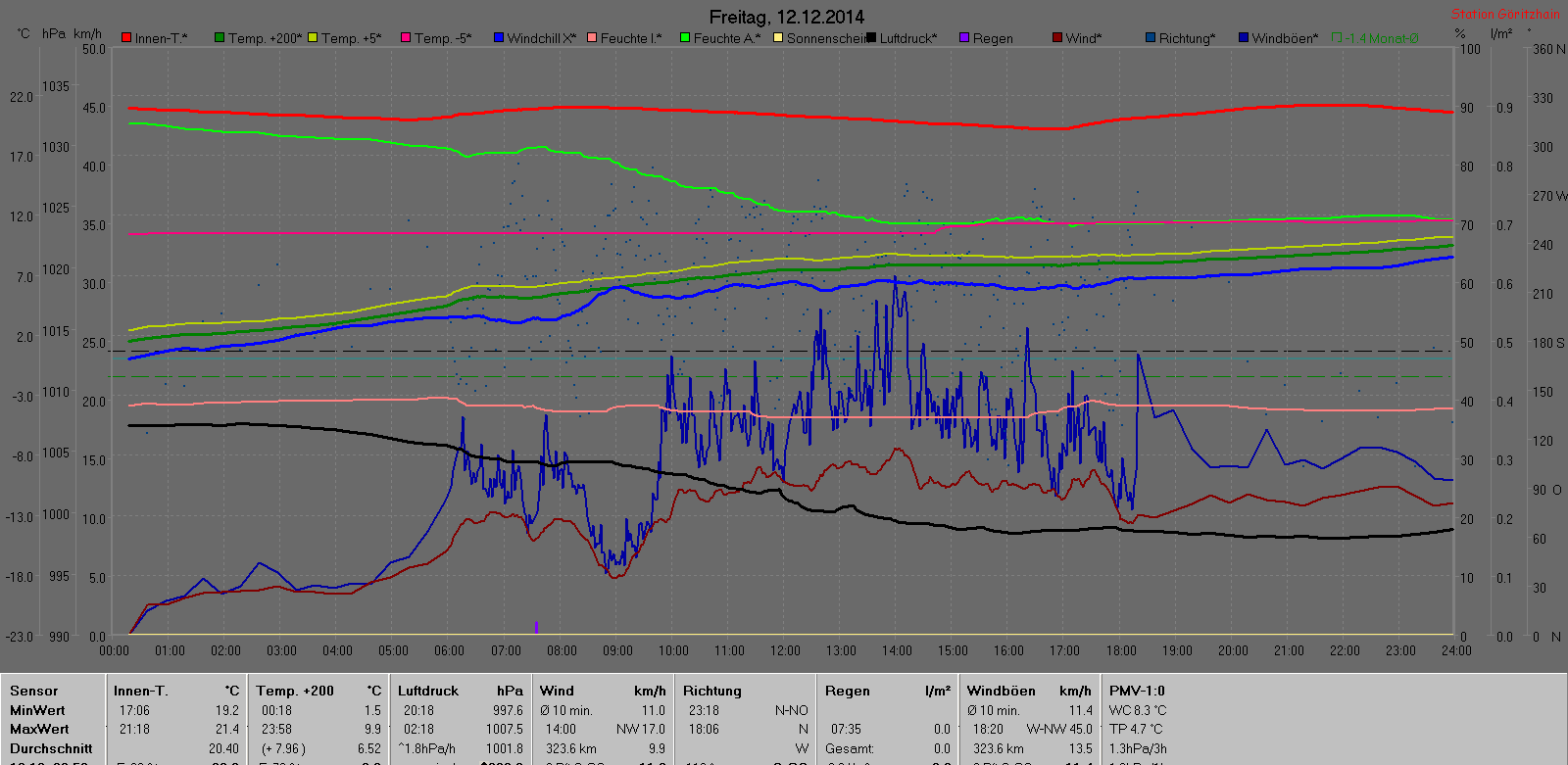Click the green Temp. +200 legend swatch

click(220, 38)
